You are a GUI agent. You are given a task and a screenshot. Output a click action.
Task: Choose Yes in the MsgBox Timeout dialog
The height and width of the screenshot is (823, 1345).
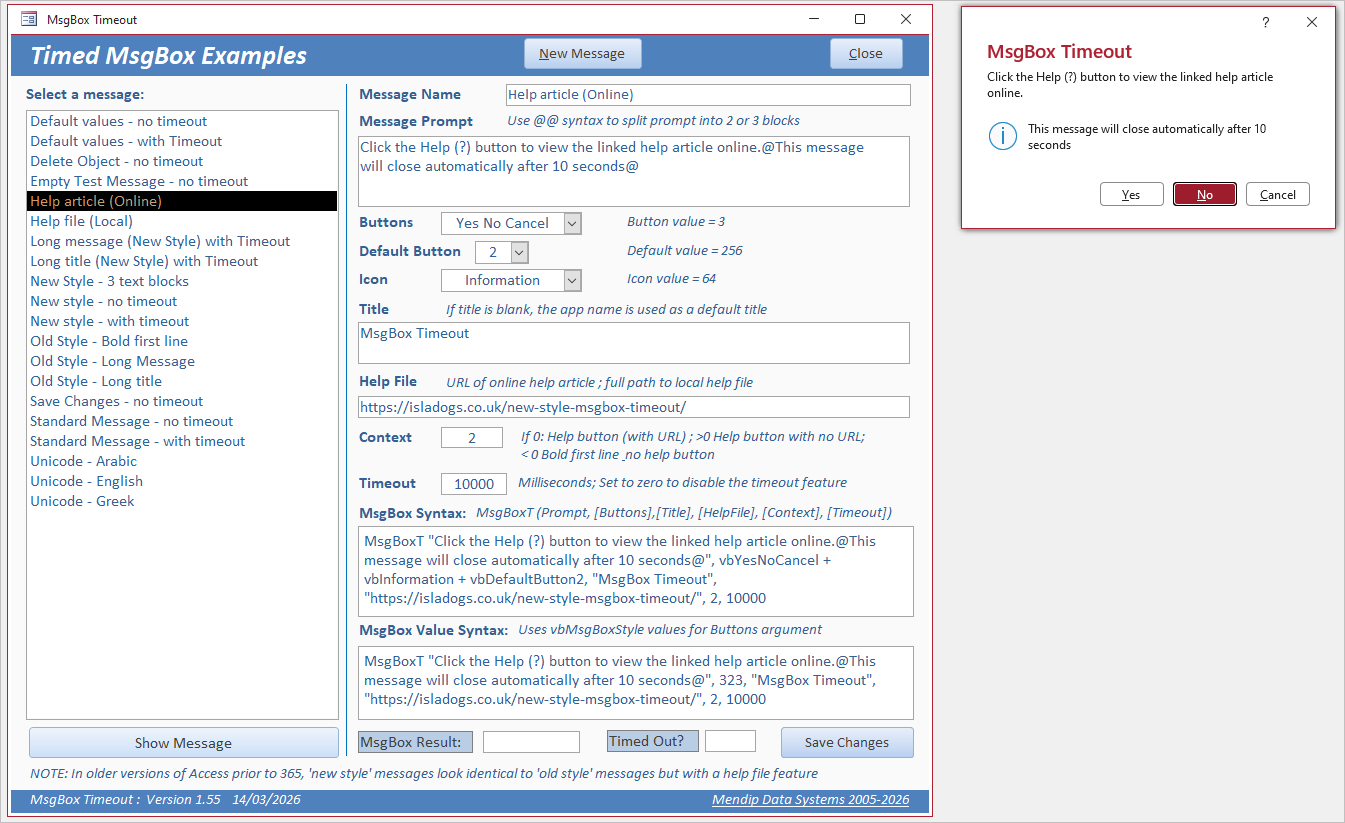tap(1131, 194)
